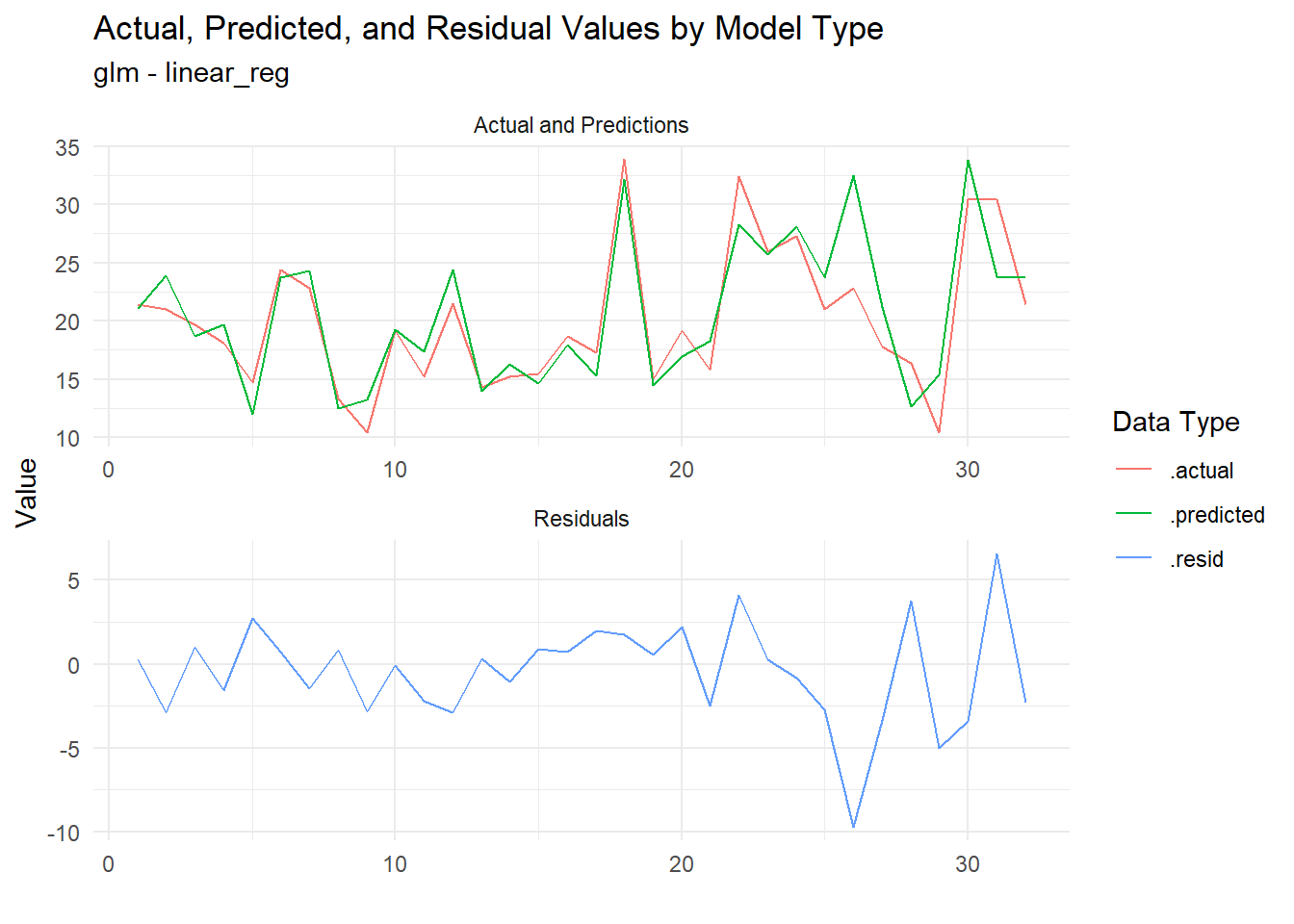The height and width of the screenshot is (924, 1294).
Task: Select the .actual legend label
Action: point(1202,471)
